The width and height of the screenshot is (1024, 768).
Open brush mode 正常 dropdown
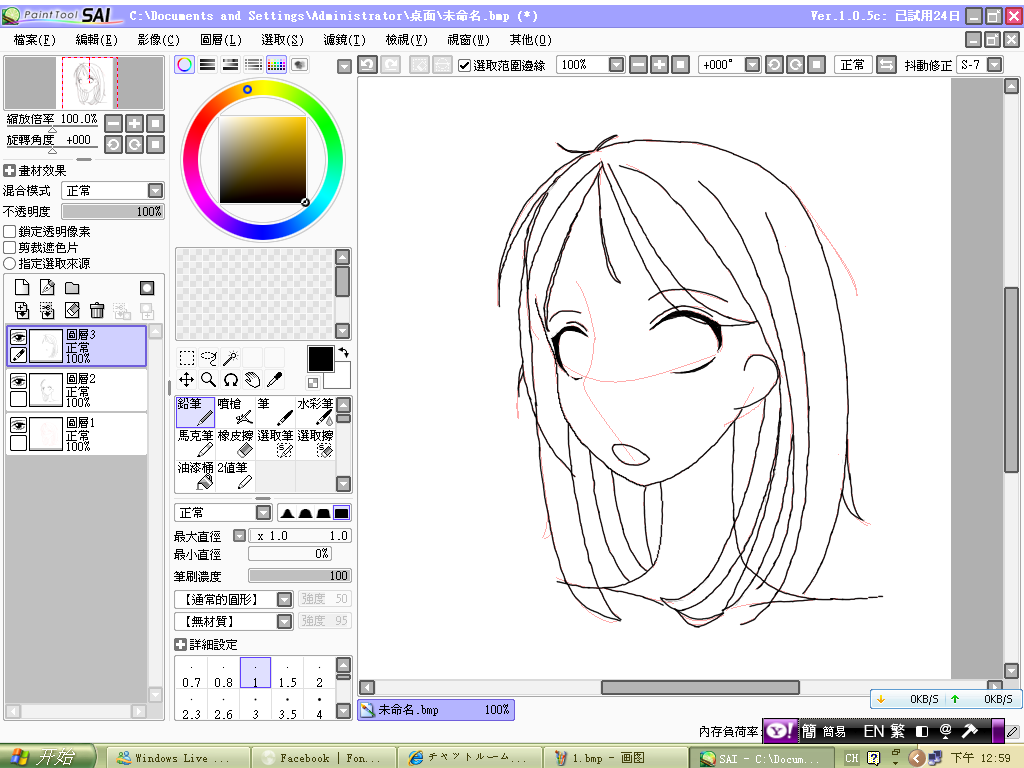(223, 513)
